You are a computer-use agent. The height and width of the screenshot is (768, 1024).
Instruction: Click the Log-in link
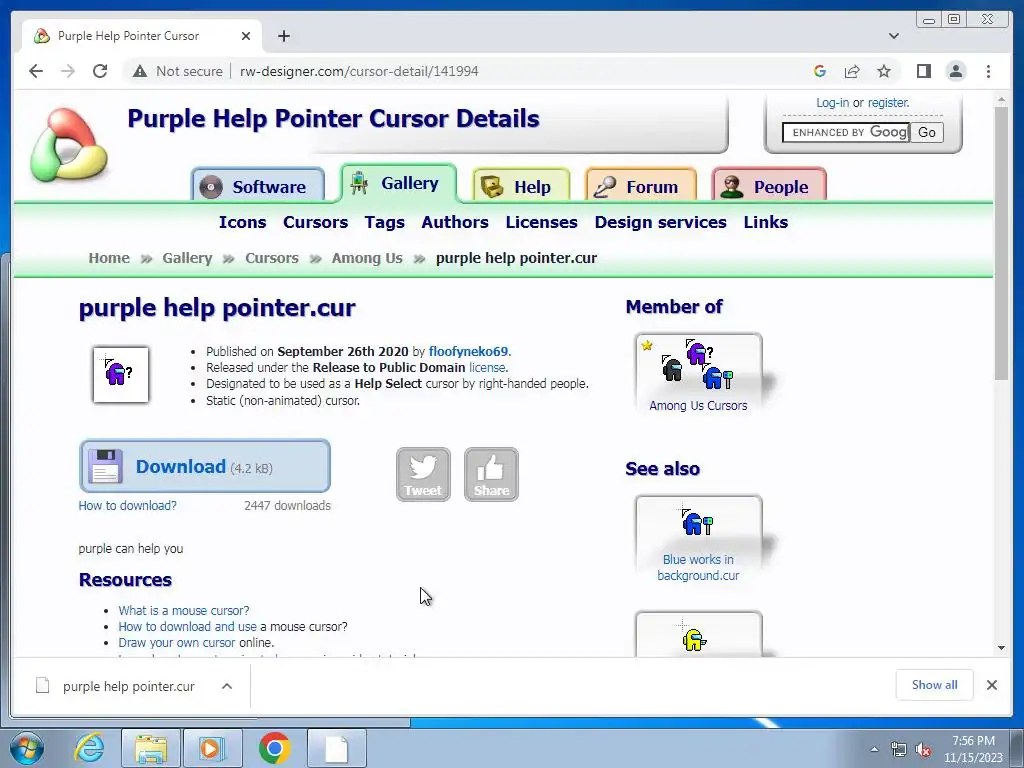tap(832, 103)
